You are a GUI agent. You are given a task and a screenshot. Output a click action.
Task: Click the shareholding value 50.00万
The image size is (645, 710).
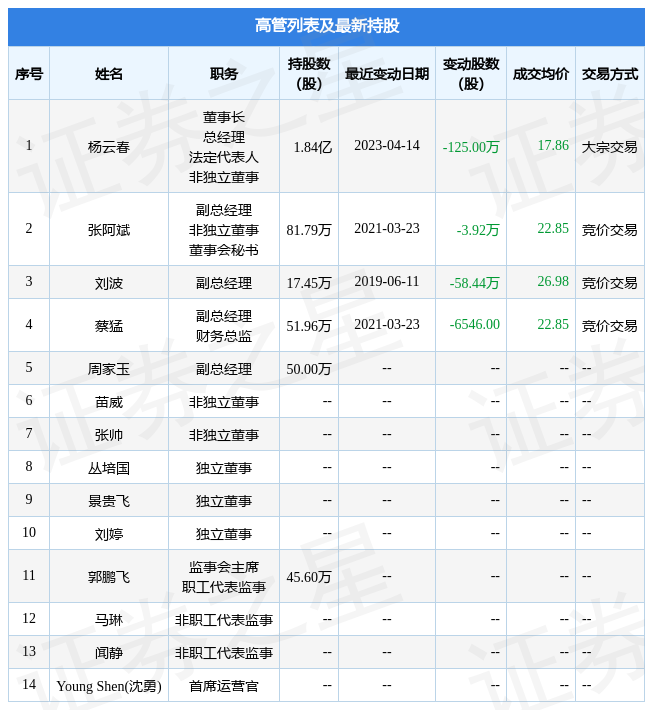tap(309, 369)
